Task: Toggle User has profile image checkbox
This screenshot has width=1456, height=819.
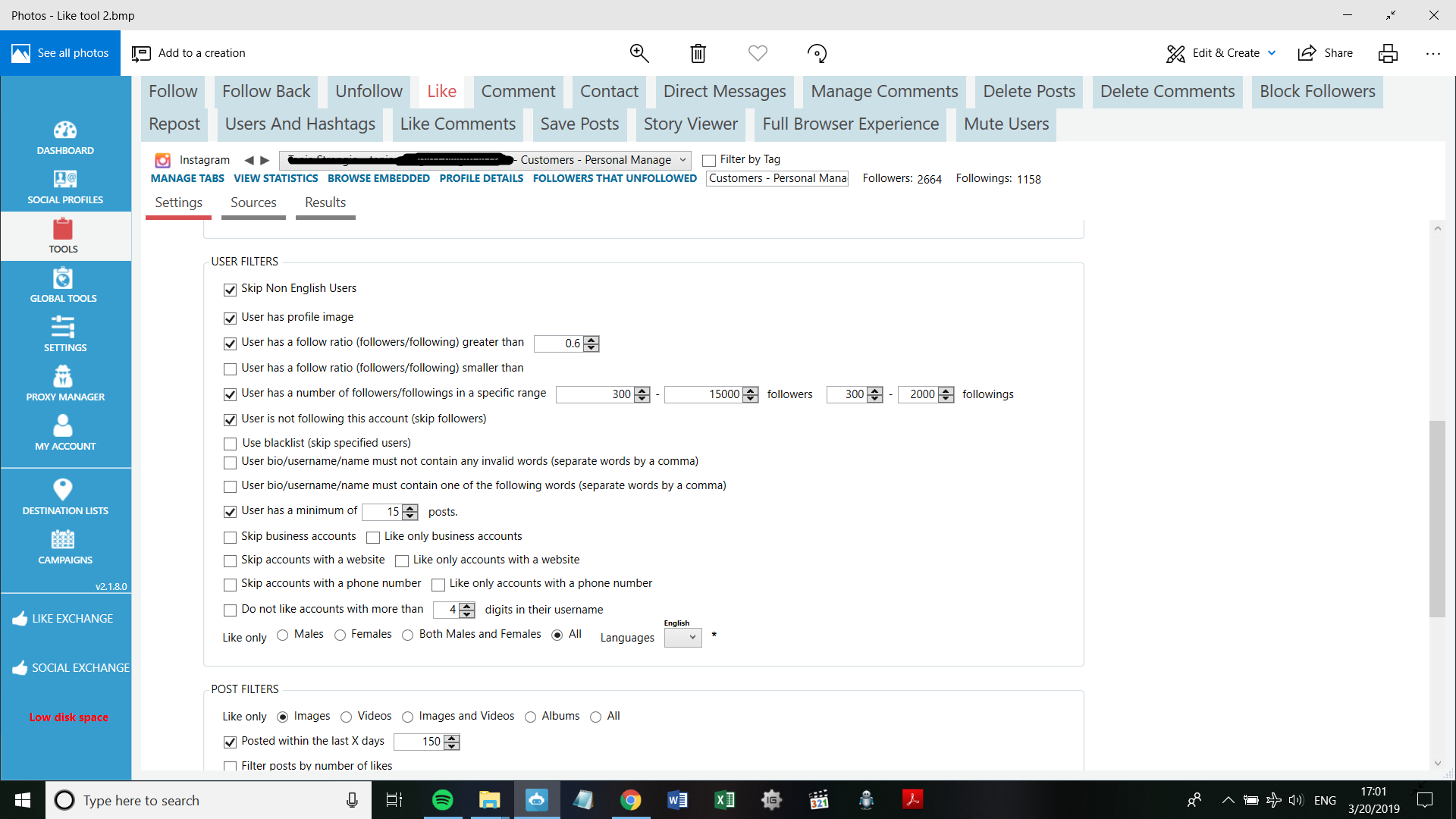Action: (230, 318)
